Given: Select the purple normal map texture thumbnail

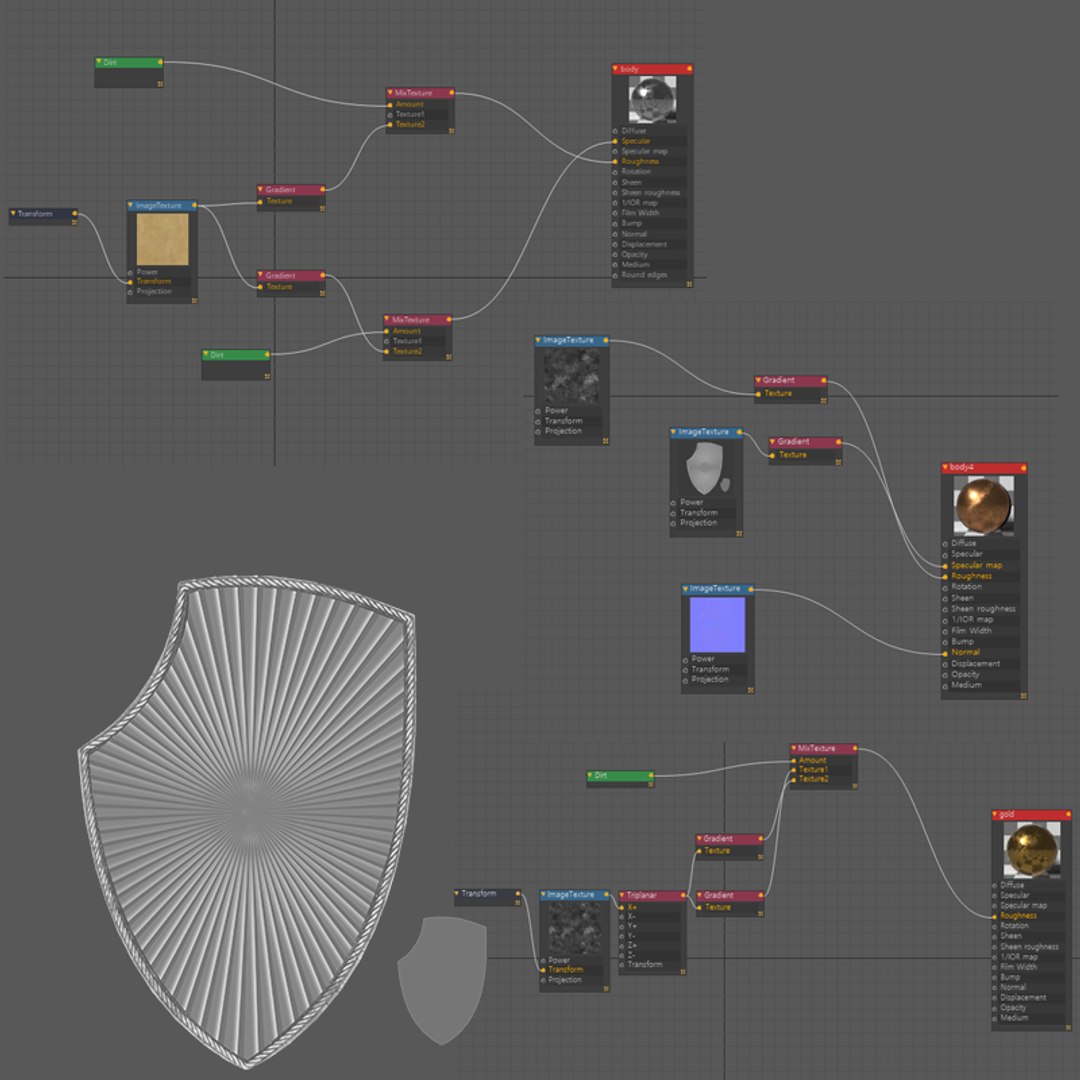Looking at the screenshot, I should pyautogui.click(x=717, y=624).
